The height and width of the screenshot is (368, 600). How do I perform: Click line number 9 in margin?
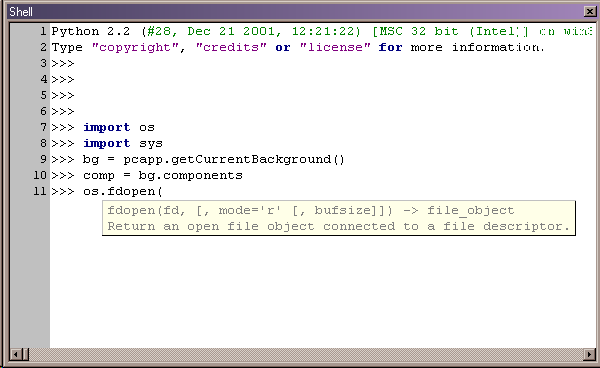(x=44, y=160)
